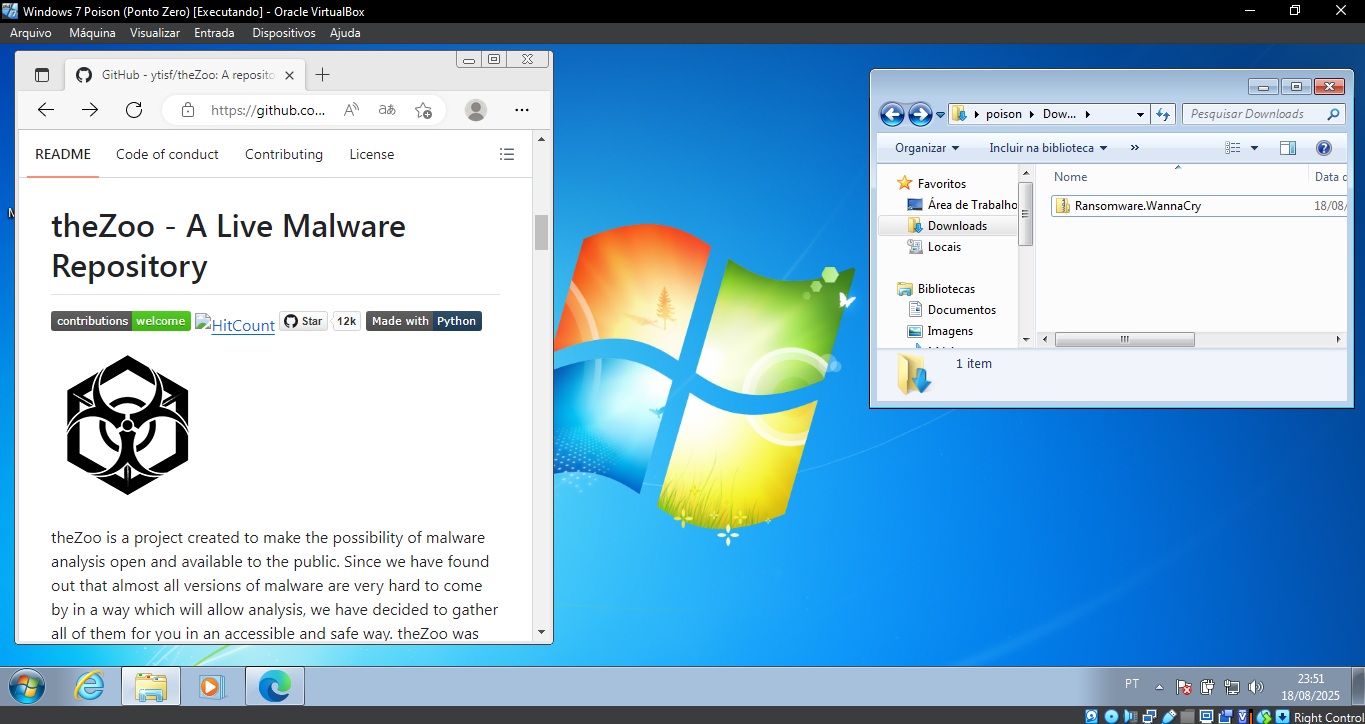The image size is (1365, 724).
Task: Open the Action Center flag tray icon
Action: point(1184,687)
